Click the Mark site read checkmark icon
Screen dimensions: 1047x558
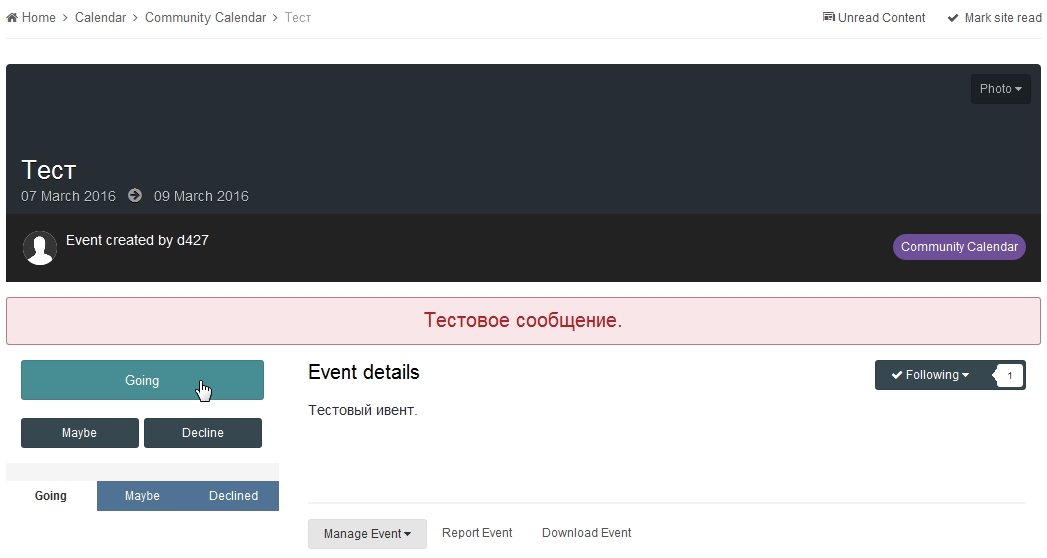pos(953,18)
